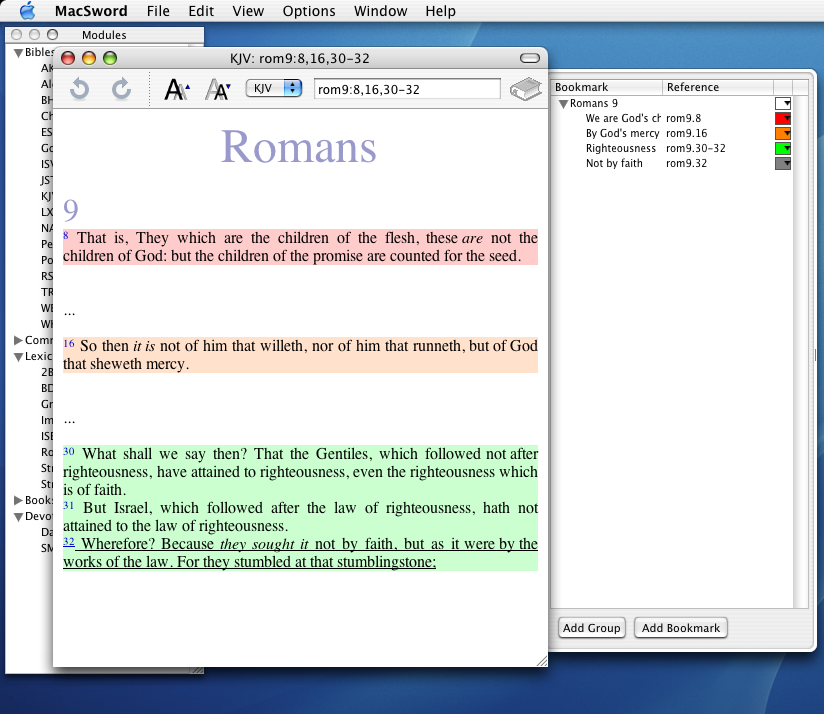The height and width of the screenshot is (714, 824).
Task: Follow the verse 8 number link
Action: [66, 235]
